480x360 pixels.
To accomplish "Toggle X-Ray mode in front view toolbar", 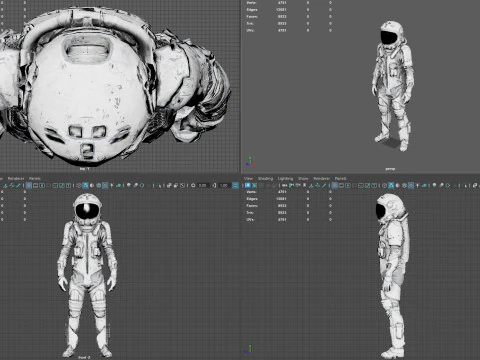I will [169, 185].
